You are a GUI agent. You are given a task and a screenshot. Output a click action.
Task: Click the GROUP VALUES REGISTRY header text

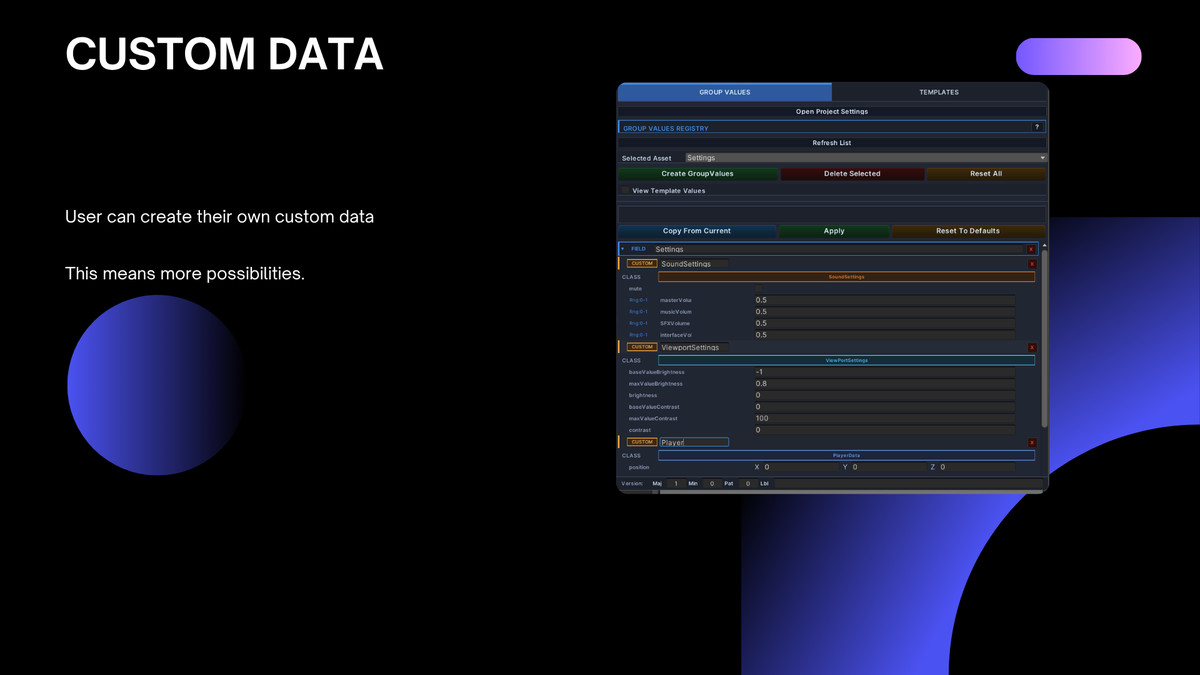coord(666,128)
